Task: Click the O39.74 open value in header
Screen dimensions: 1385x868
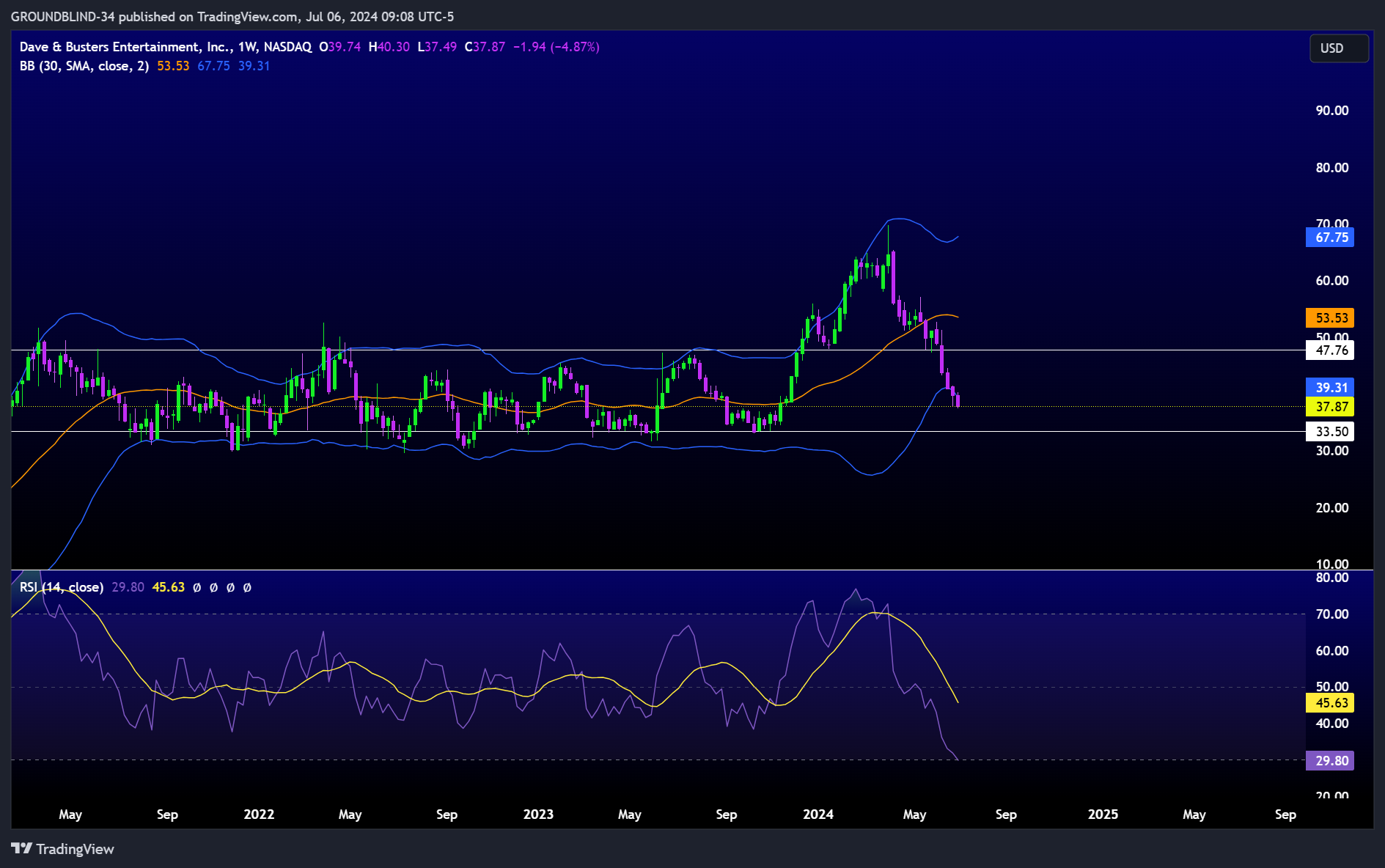Action: [x=339, y=47]
